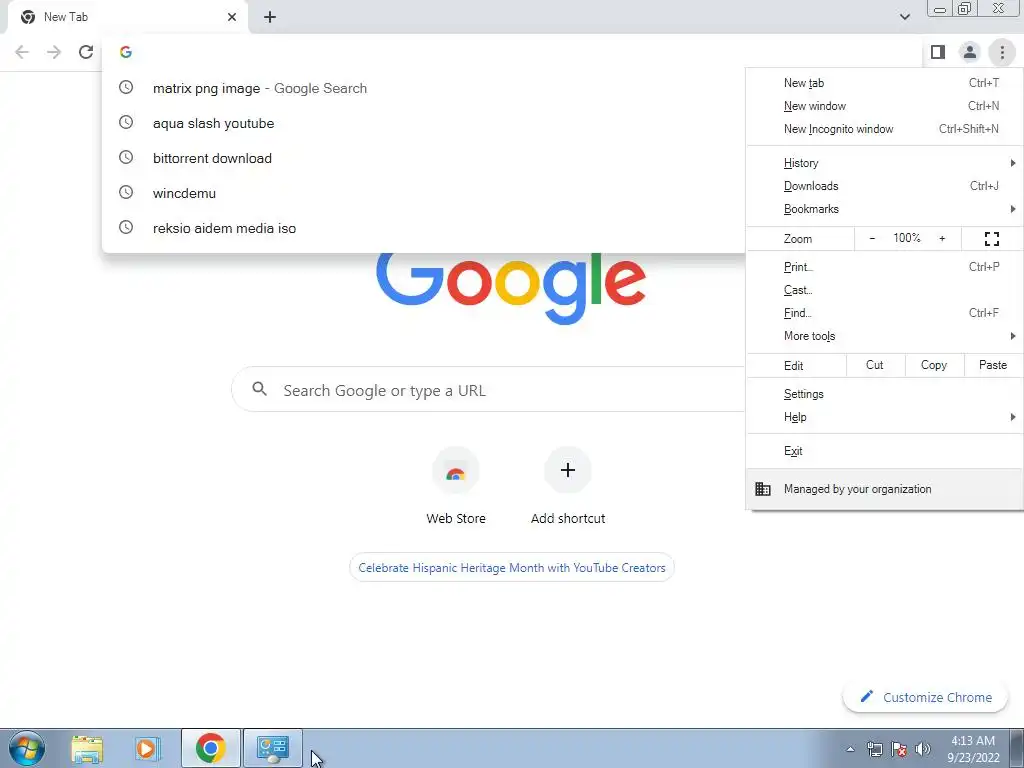Expand the History submenu
Viewport: 1024px width, 768px height.
[x=885, y=163]
